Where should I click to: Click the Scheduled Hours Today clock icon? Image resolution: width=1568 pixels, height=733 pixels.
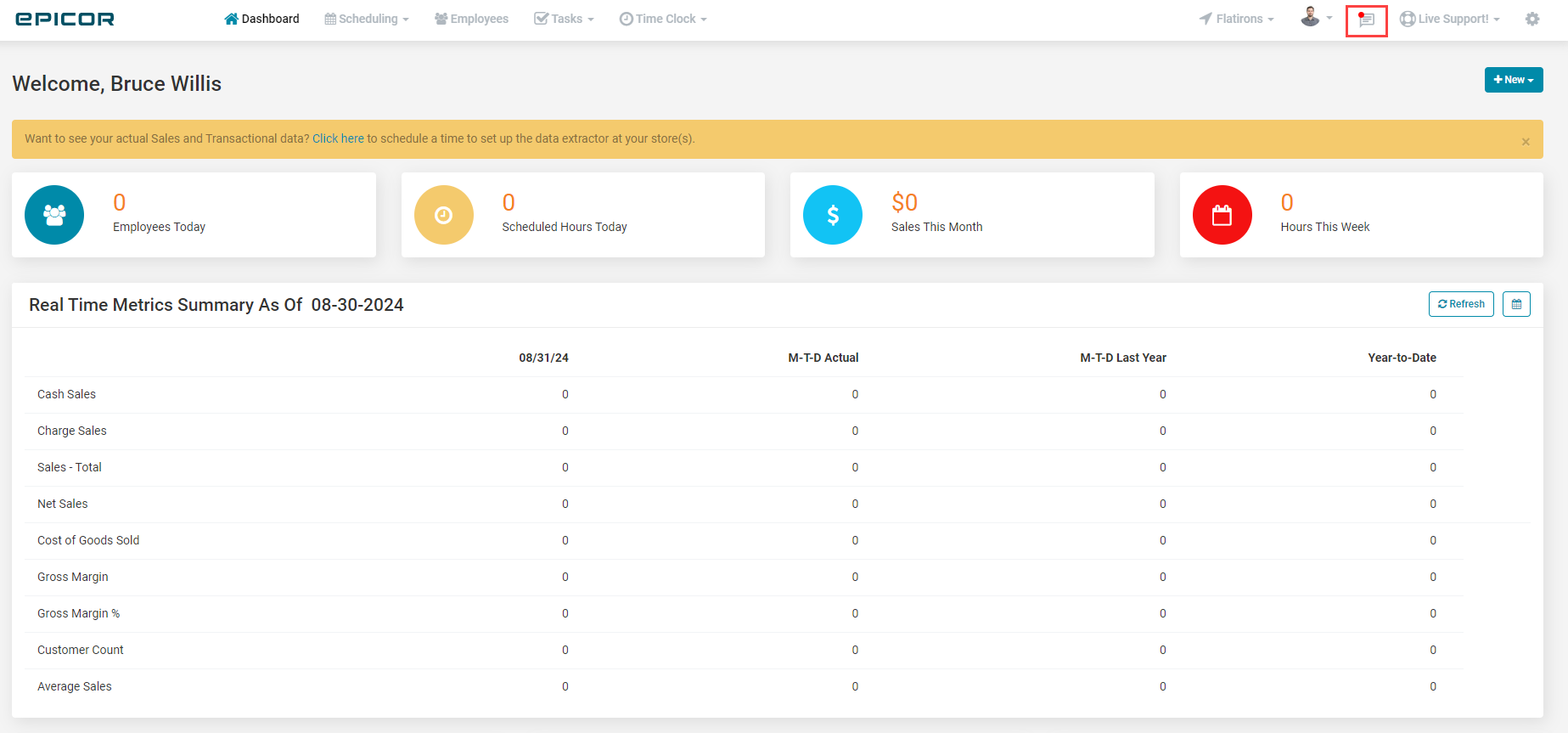coord(444,215)
